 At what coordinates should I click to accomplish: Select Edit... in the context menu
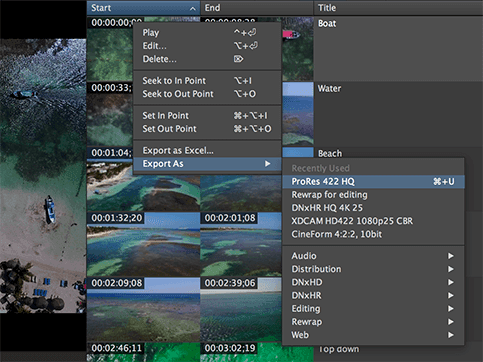point(207,46)
